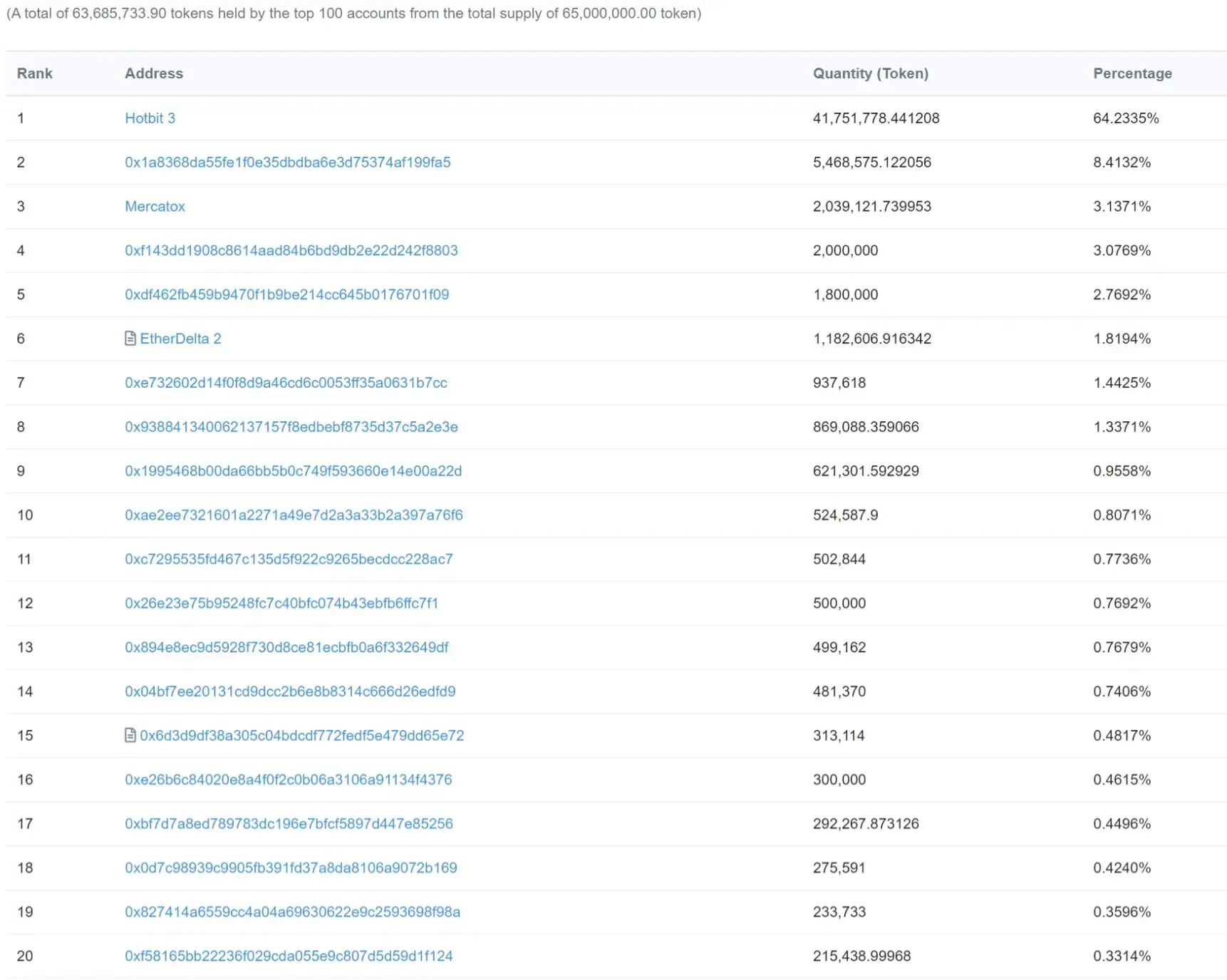1227x980 pixels.
Task: Open address 0x6d3d9df38a305c04bdcdf772fedf5e479dd65e72
Action: pos(302,736)
